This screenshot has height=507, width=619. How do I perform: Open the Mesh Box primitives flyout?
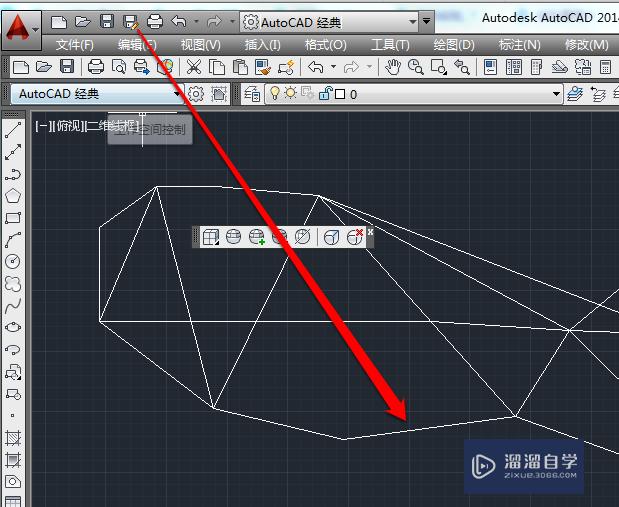[210, 237]
